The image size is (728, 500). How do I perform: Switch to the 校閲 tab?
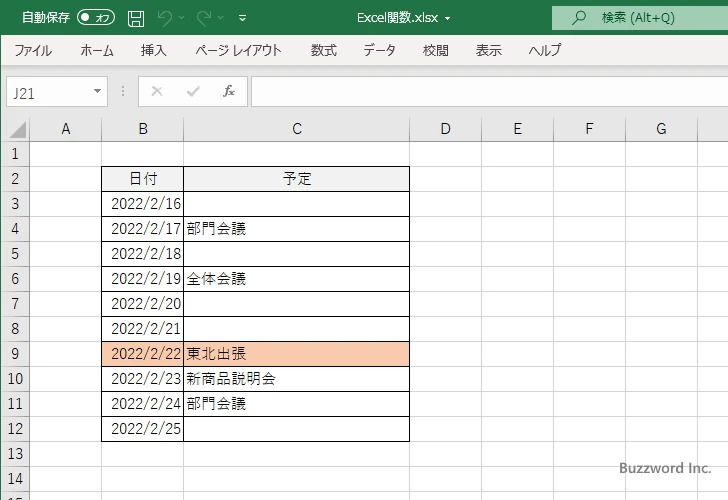[x=436, y=50]
